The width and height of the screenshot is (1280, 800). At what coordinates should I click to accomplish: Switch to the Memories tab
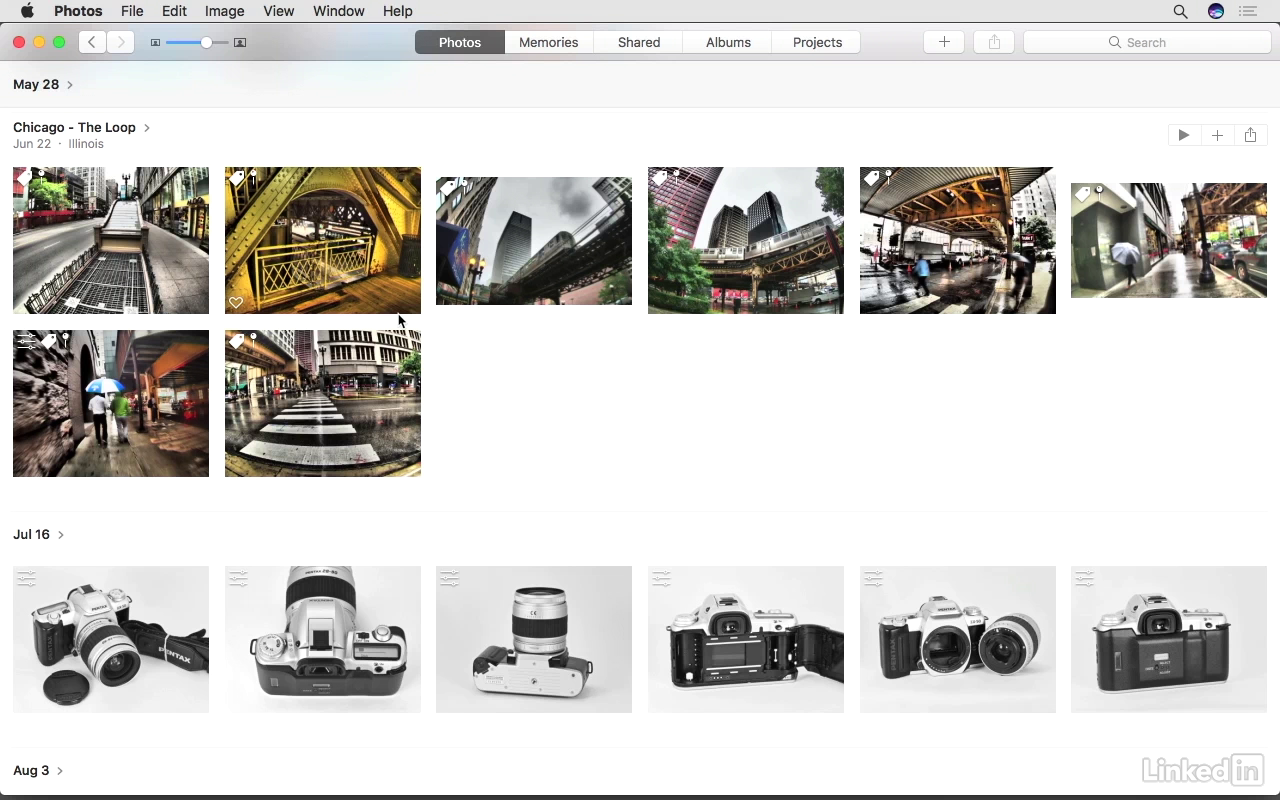click(548, 42)
